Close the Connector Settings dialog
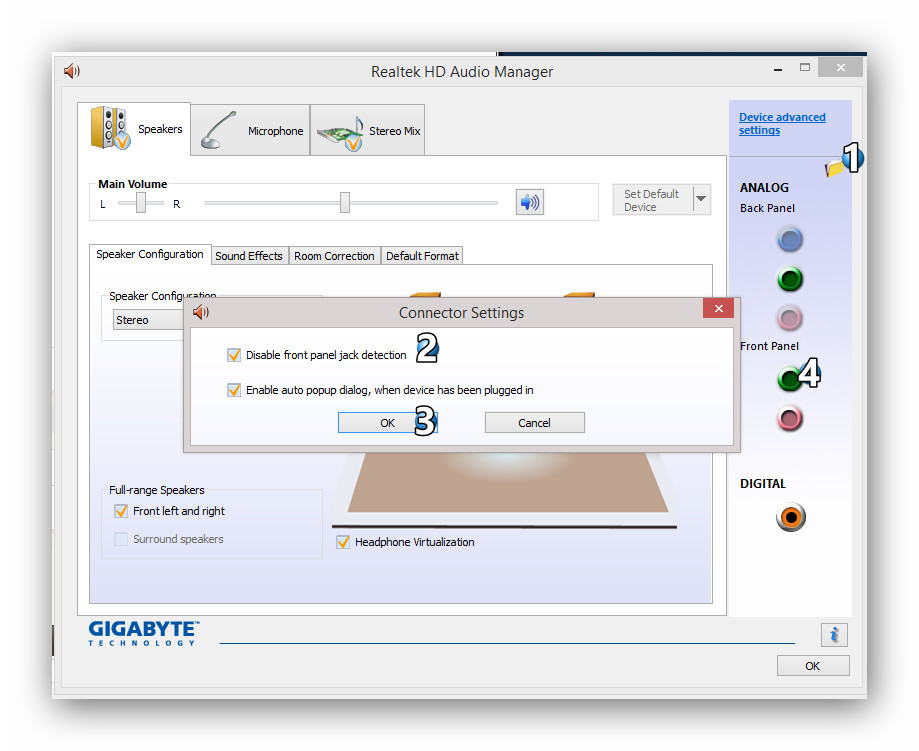This screenshot has width=919, height=751. (719, 308)
